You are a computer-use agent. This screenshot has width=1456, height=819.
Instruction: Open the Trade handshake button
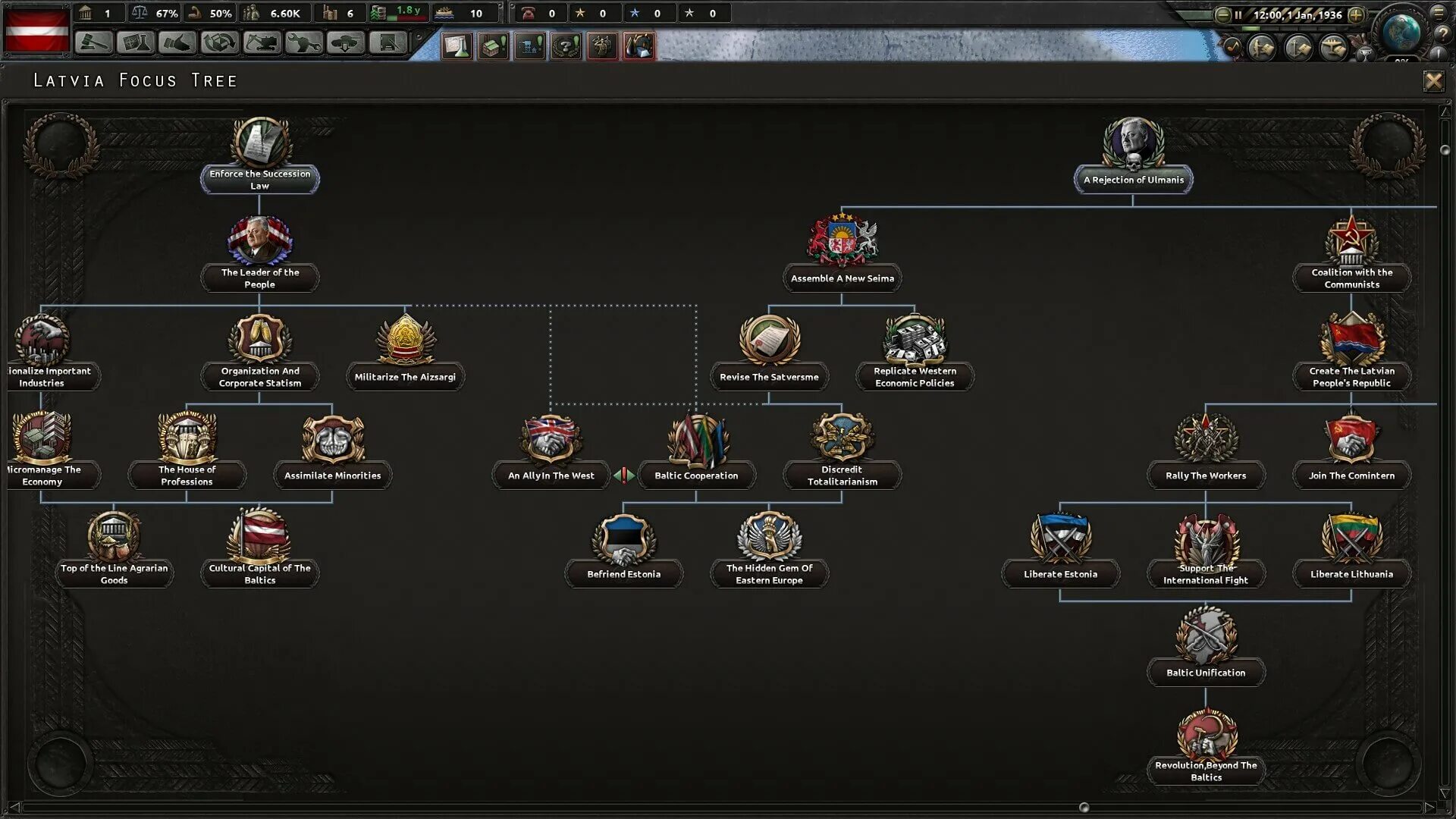pos(177,43)
